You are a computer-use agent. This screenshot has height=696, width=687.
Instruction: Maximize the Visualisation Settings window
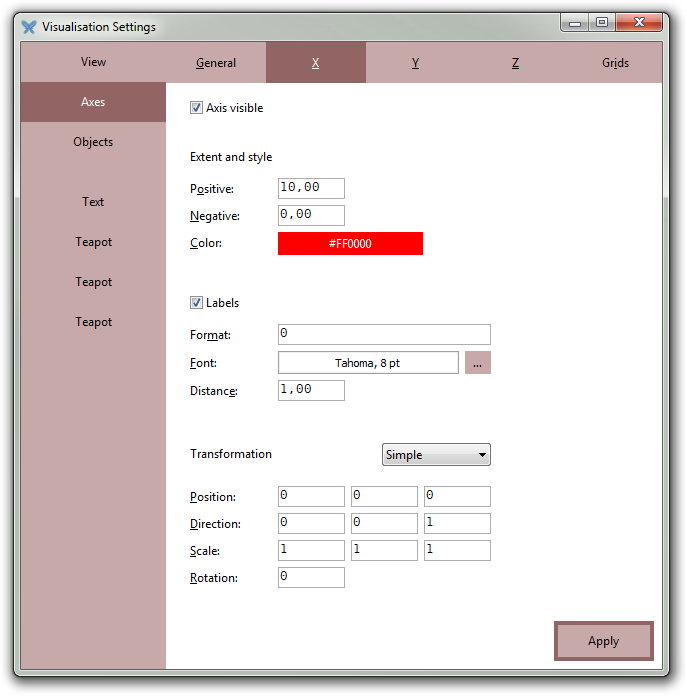pos(602,22)
